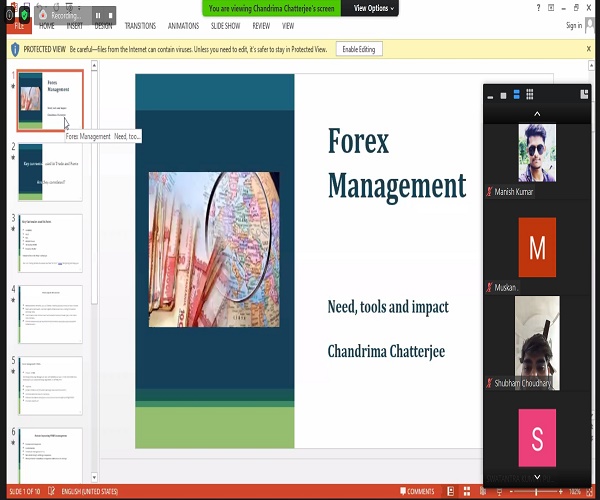
Task: Open the View Options dropdown
Action: (373, 8)
